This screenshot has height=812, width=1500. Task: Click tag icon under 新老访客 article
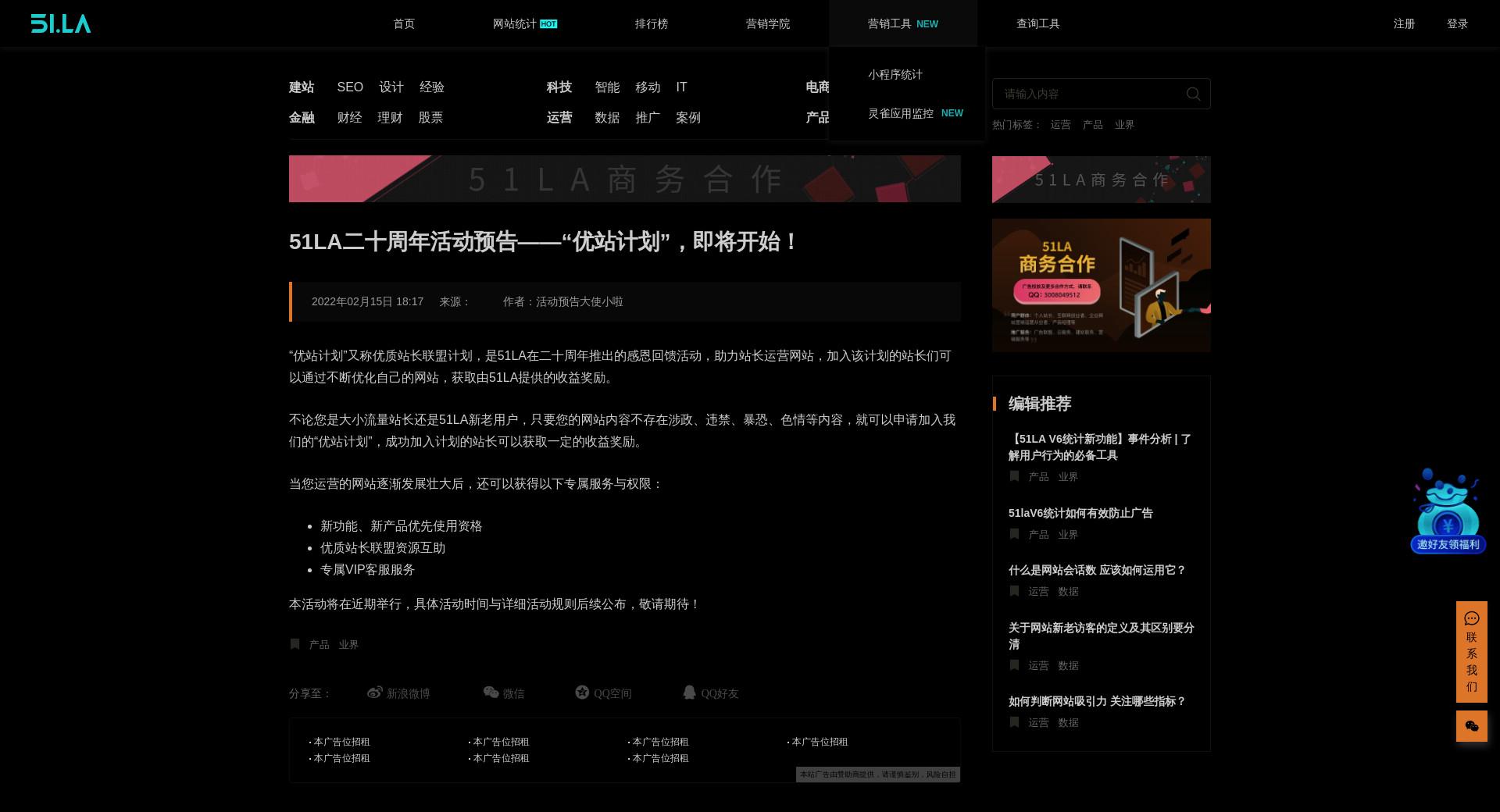(x=1014, y=665)
